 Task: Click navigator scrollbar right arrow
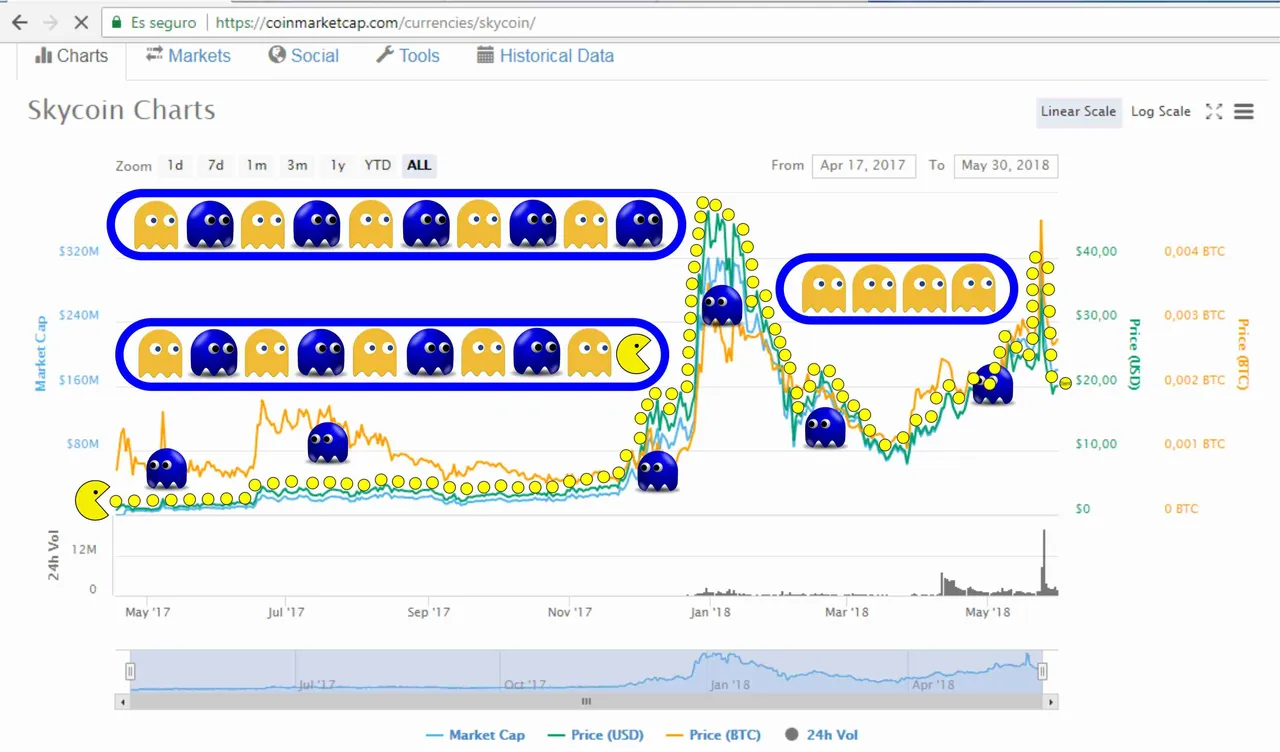click(x=1051, y=702)
